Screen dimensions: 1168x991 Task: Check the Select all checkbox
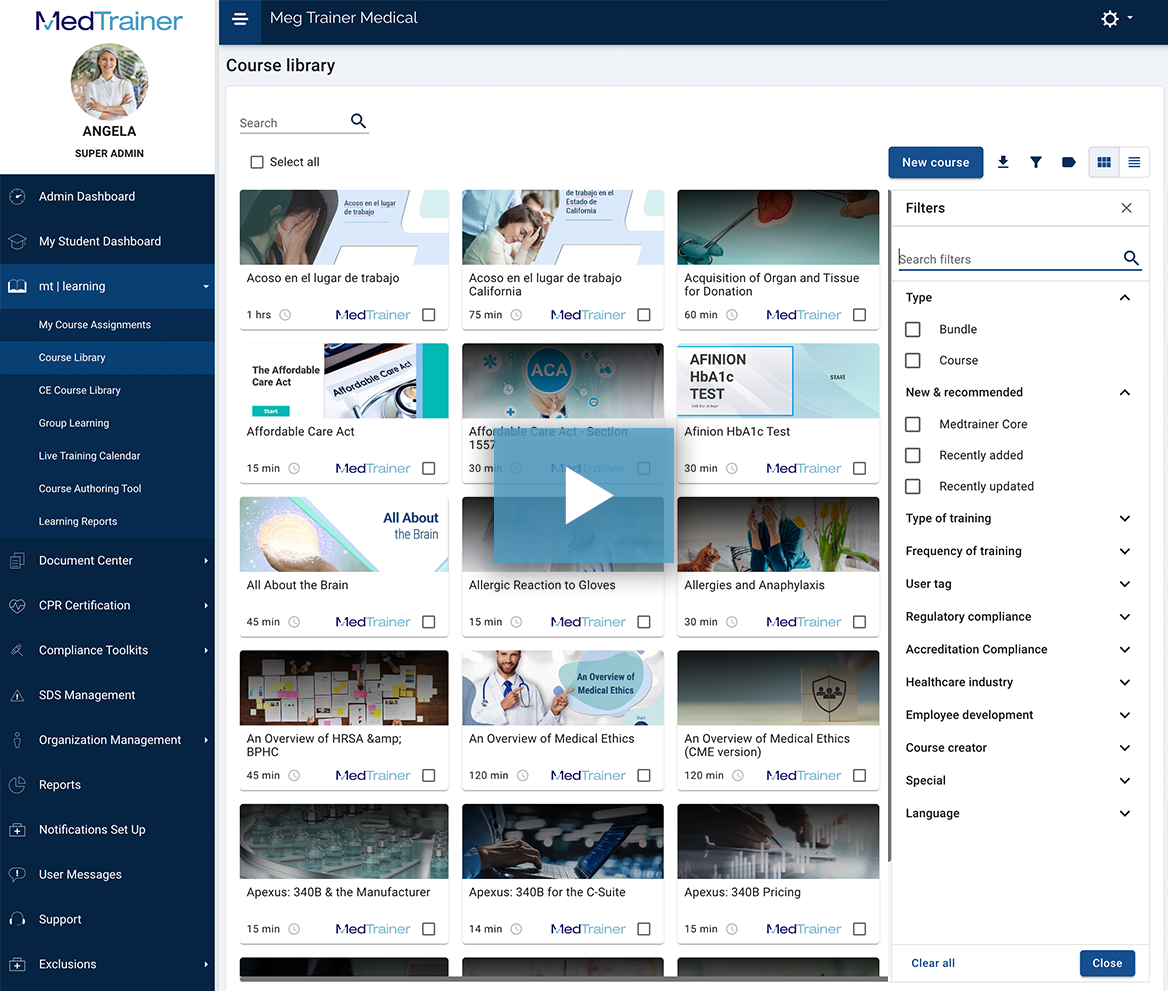[x=257, y=162]
